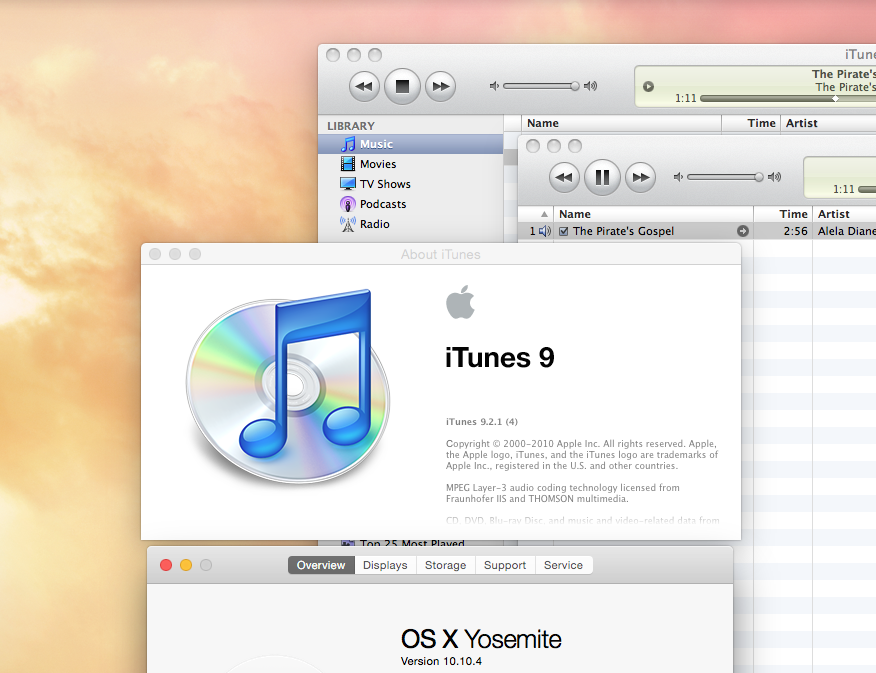Select Music in the Library sidebar

pyautogui.click(x=411, y=144)
